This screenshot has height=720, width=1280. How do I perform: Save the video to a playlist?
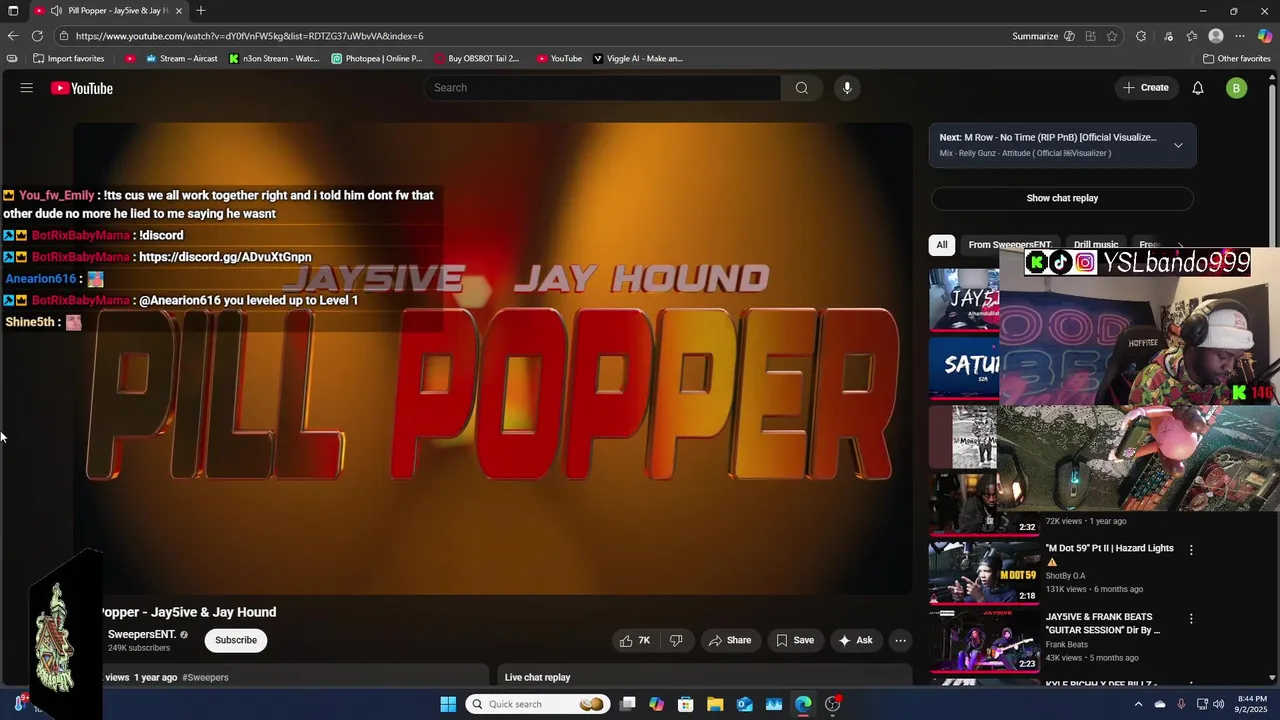coord(795,640)
